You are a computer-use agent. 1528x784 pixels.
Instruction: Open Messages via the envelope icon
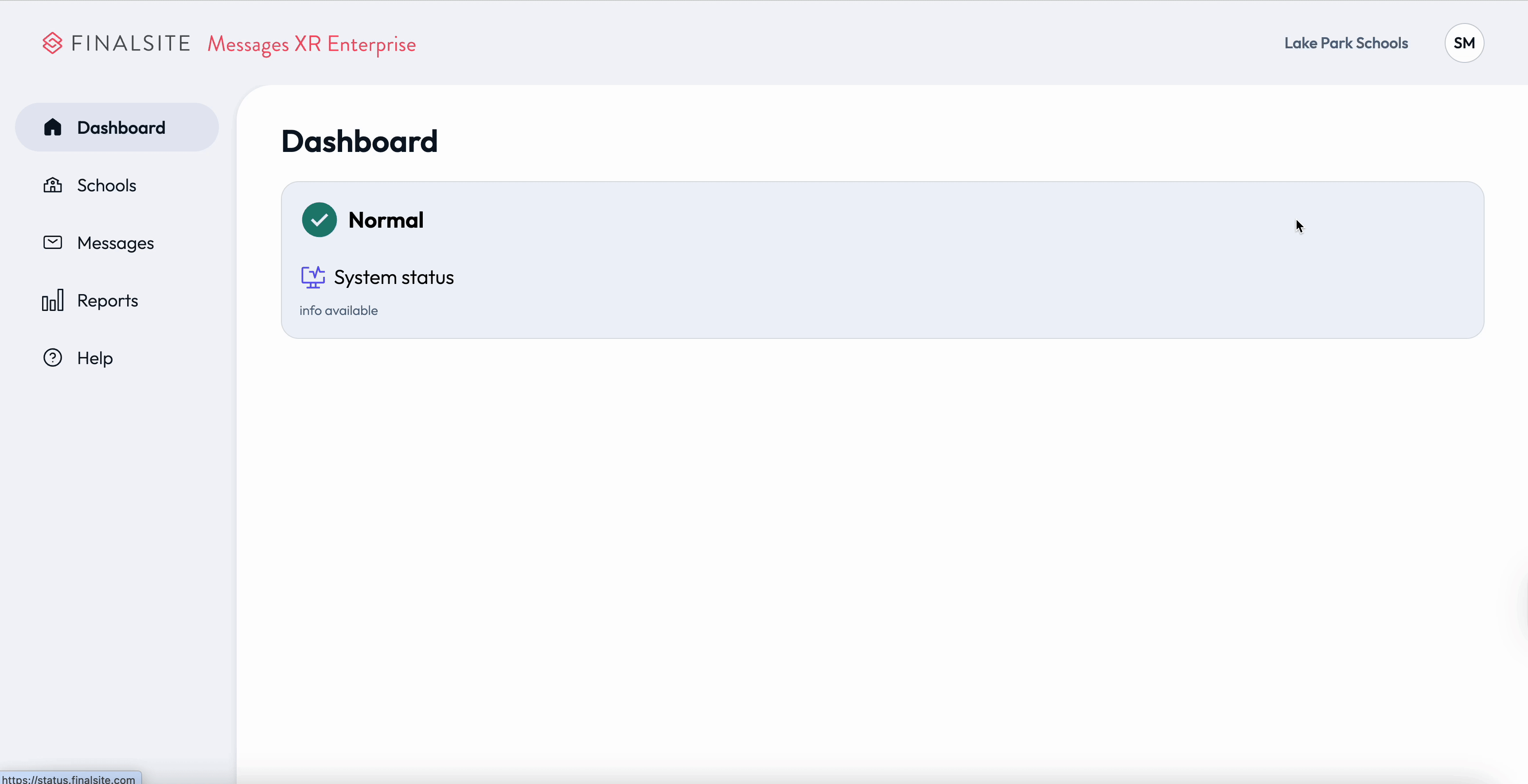pos(52,242)
